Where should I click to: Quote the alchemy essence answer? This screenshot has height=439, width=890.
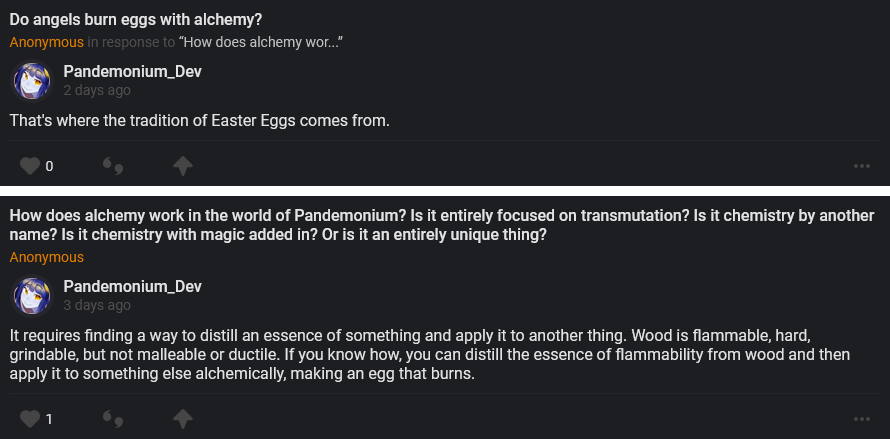112,418
